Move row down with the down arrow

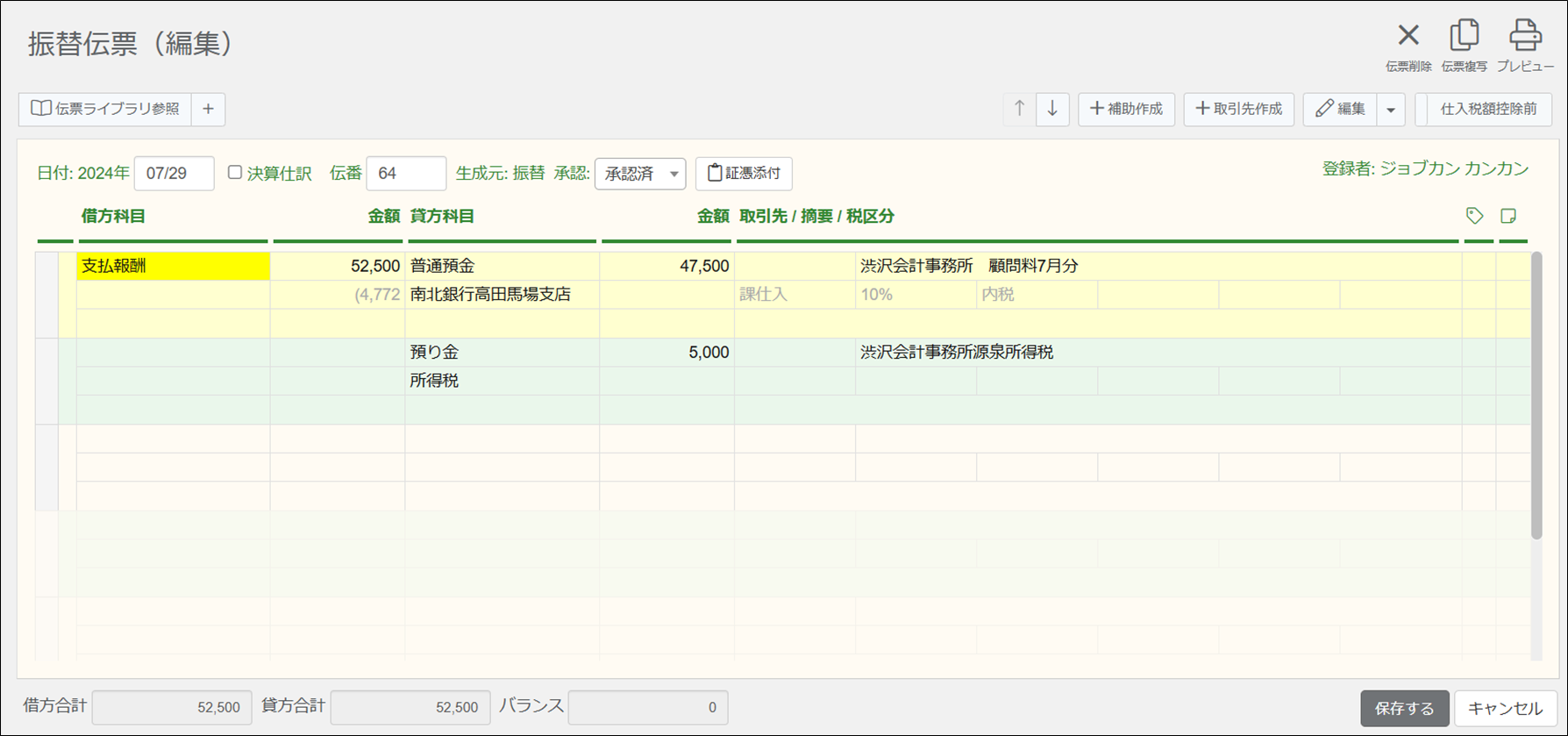pos(1052,109)
